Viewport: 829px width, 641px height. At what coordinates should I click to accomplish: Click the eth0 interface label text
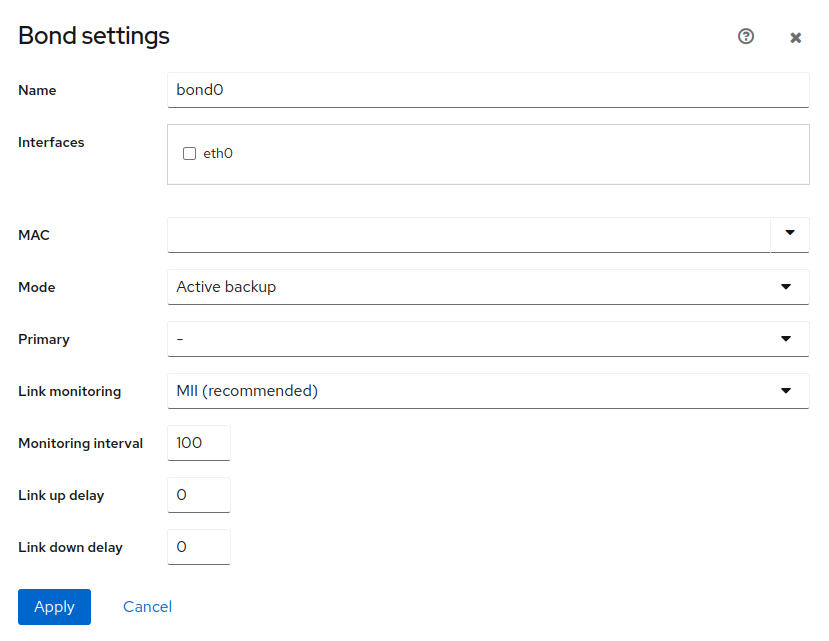218,154
